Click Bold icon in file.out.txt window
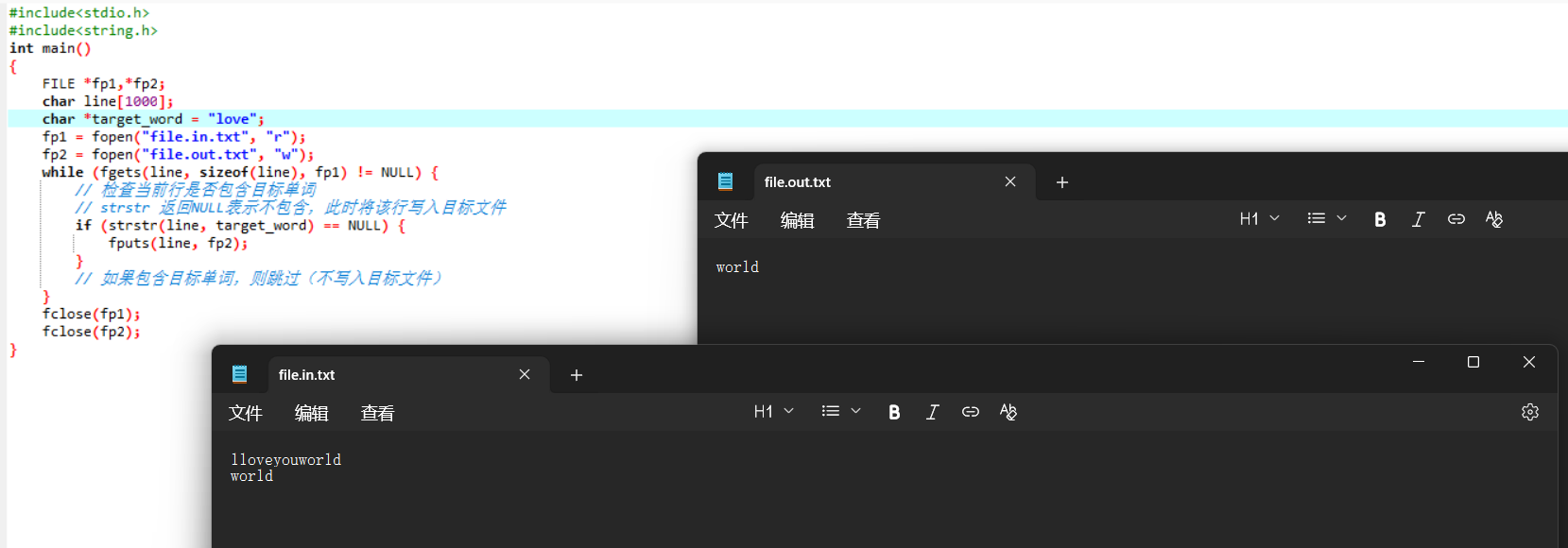1568x548 pixels. pos(1380,219)
